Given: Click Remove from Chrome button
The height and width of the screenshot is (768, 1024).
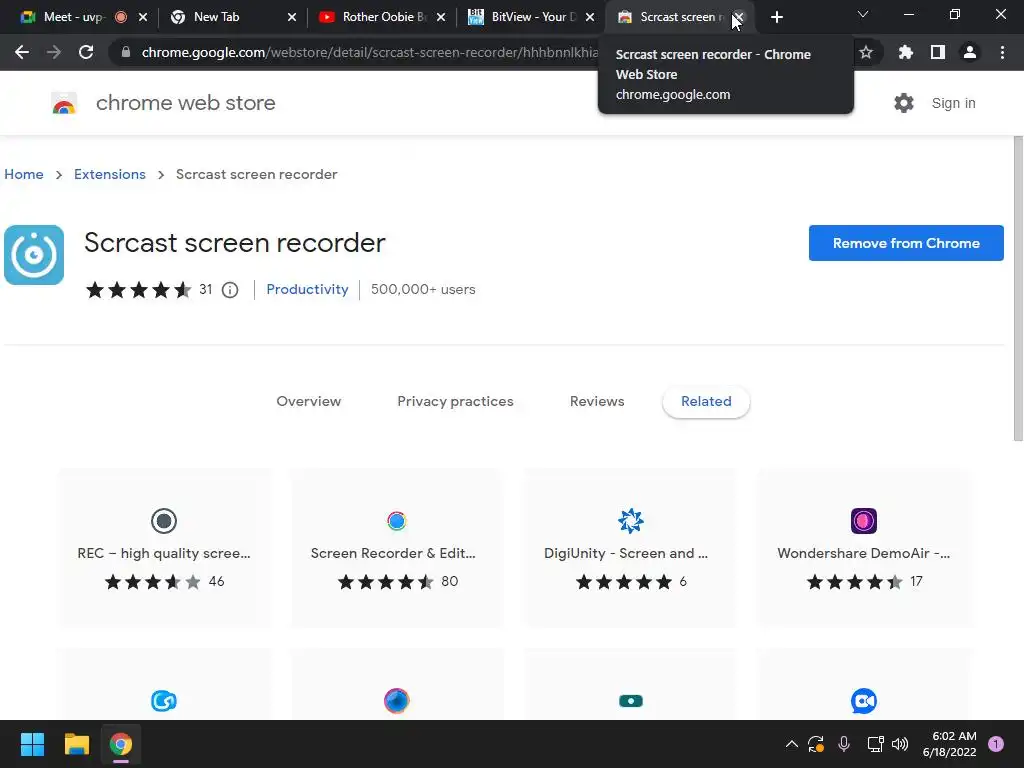Looking at the screenshot, I should [906, 243].
